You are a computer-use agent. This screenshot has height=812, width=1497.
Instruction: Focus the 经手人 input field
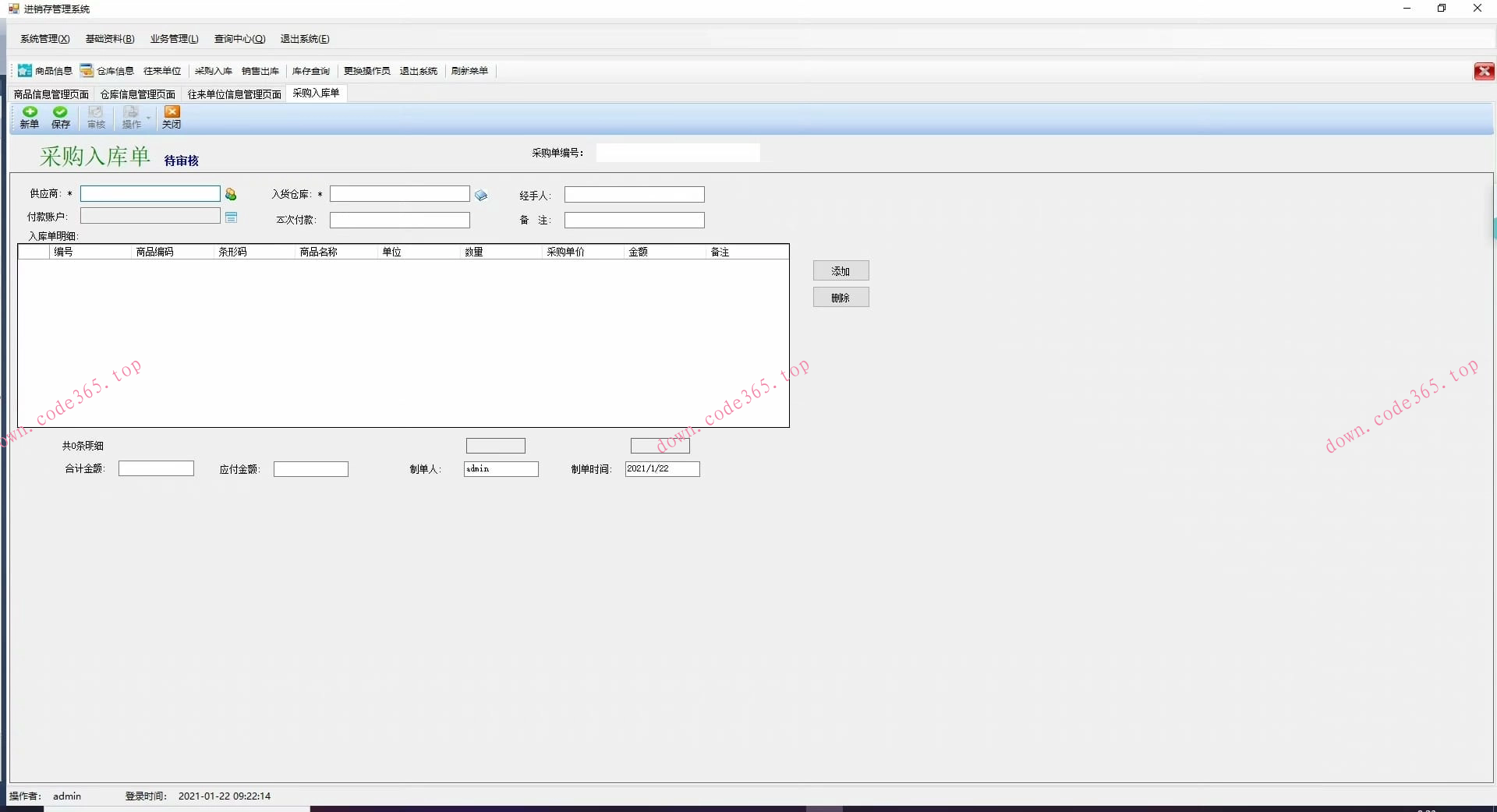tap(634, 195)
